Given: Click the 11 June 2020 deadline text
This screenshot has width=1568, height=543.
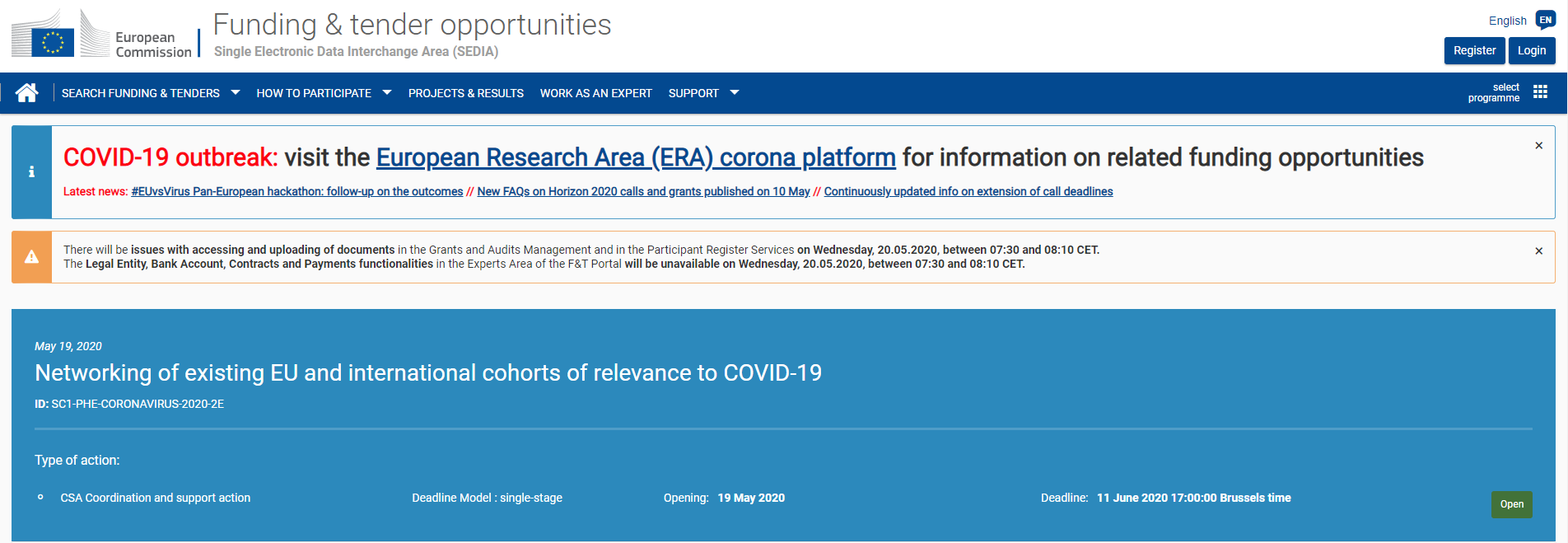Looking at the screenshot, I should pos(1194,499).
